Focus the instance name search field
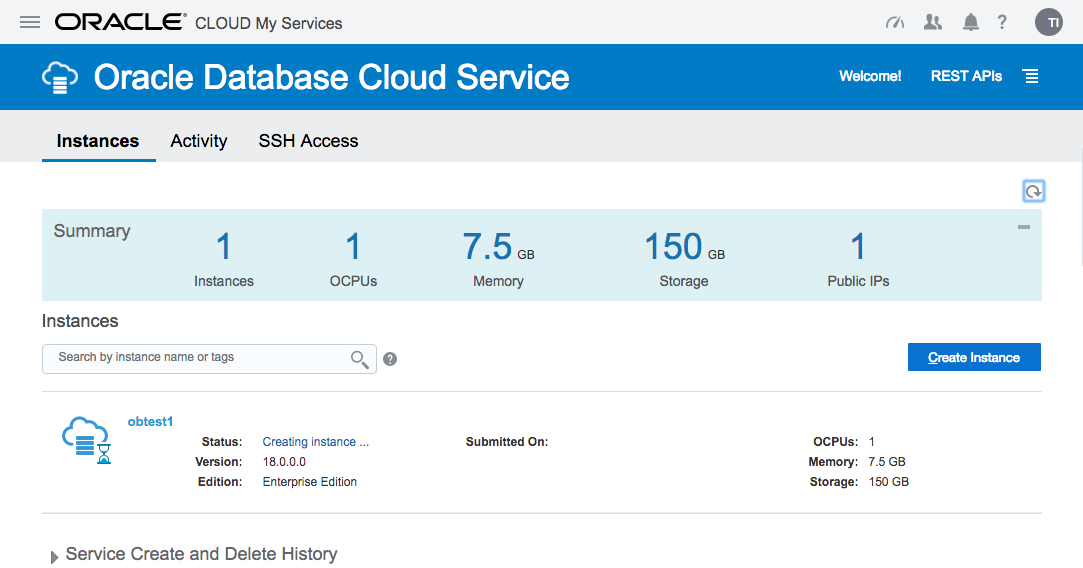The width and height of the screenshot is (1083, 568). coord(209,359)
